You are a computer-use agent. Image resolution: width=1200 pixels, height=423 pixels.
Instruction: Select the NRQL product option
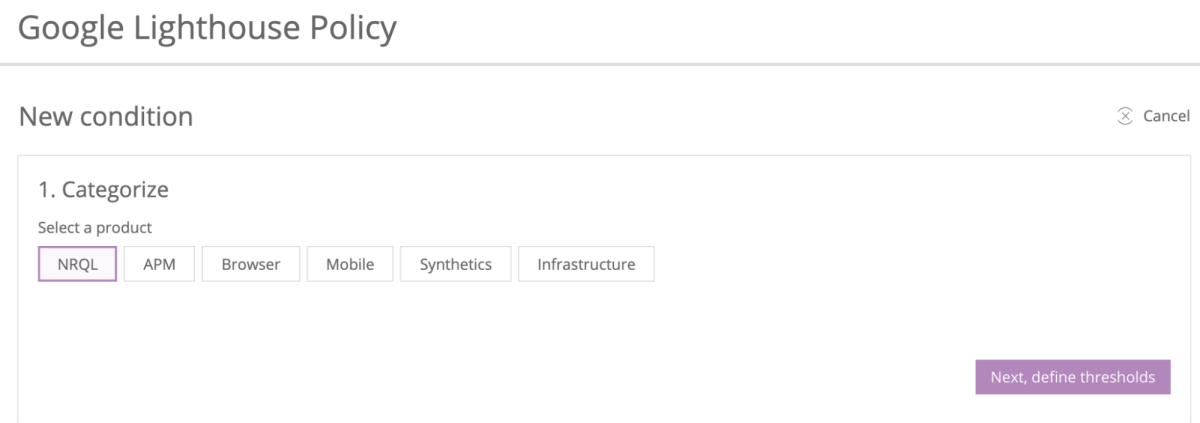tap(77, 264)
